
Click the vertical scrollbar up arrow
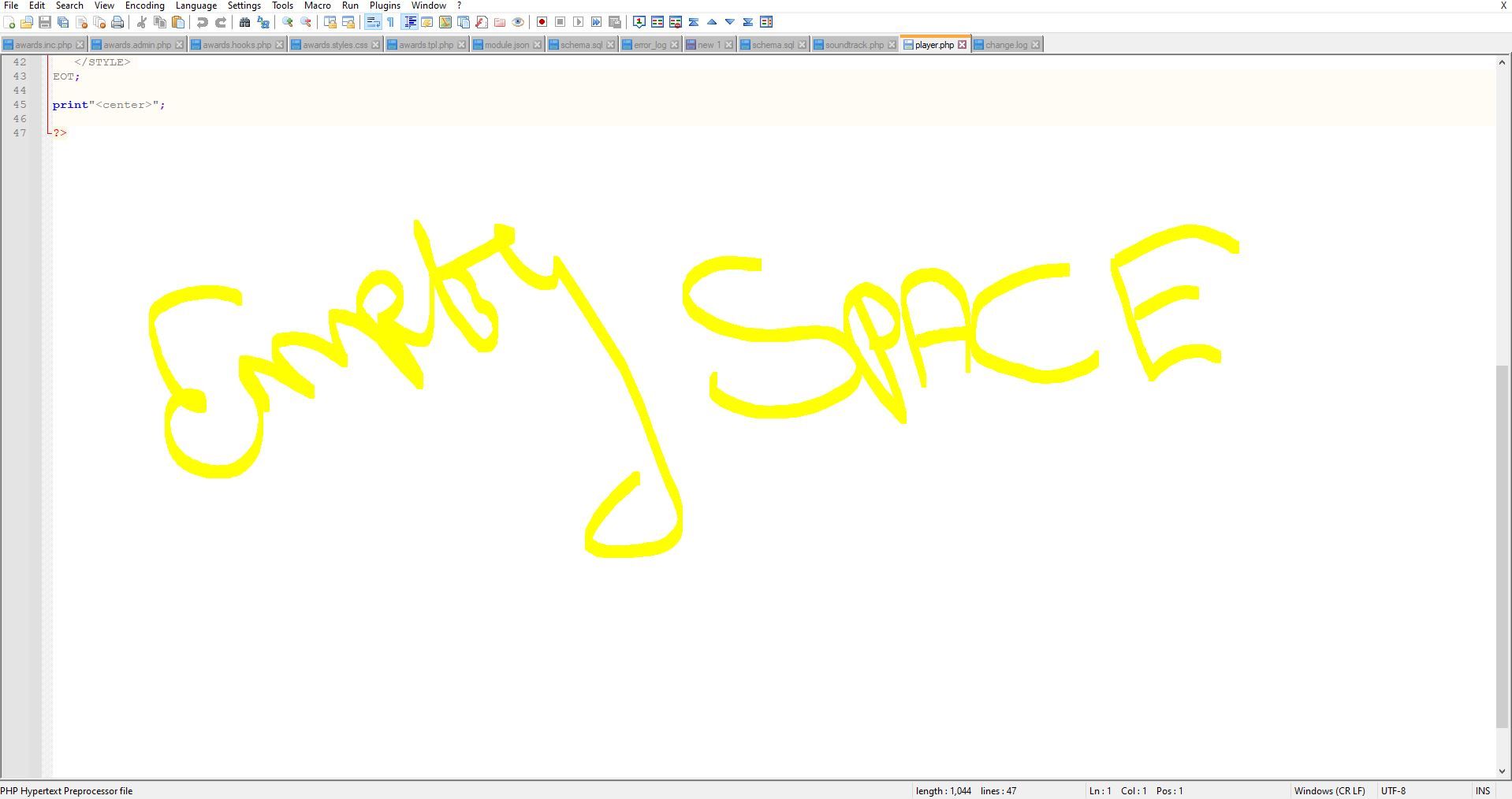point(1502,62)
